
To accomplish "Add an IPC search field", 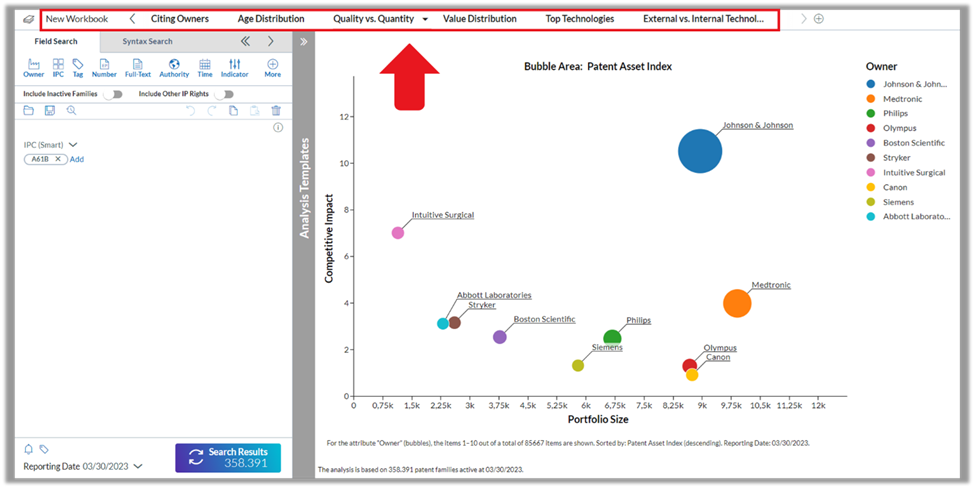I will (x=58, y=68).
